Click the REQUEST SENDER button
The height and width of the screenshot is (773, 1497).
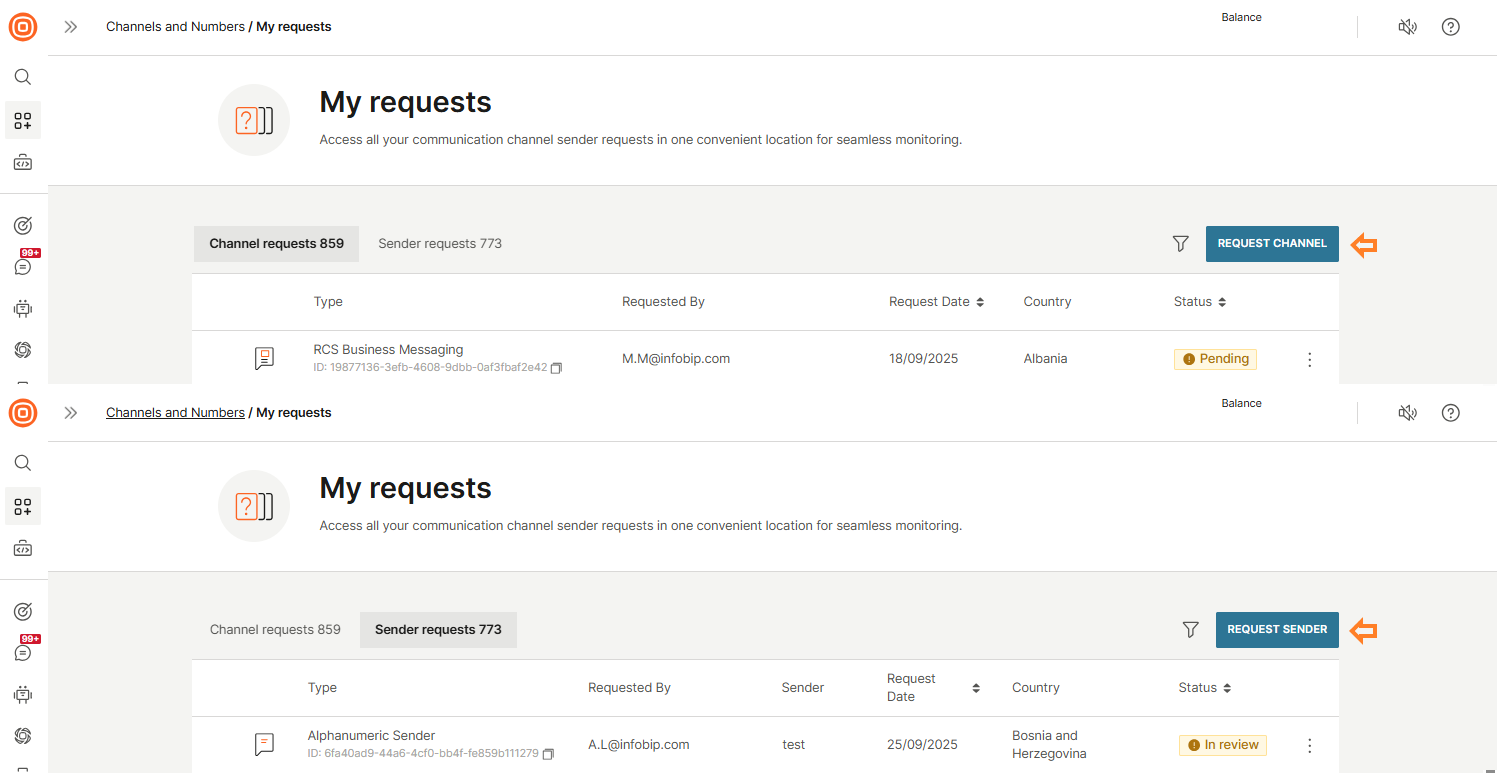[1276, 630]
